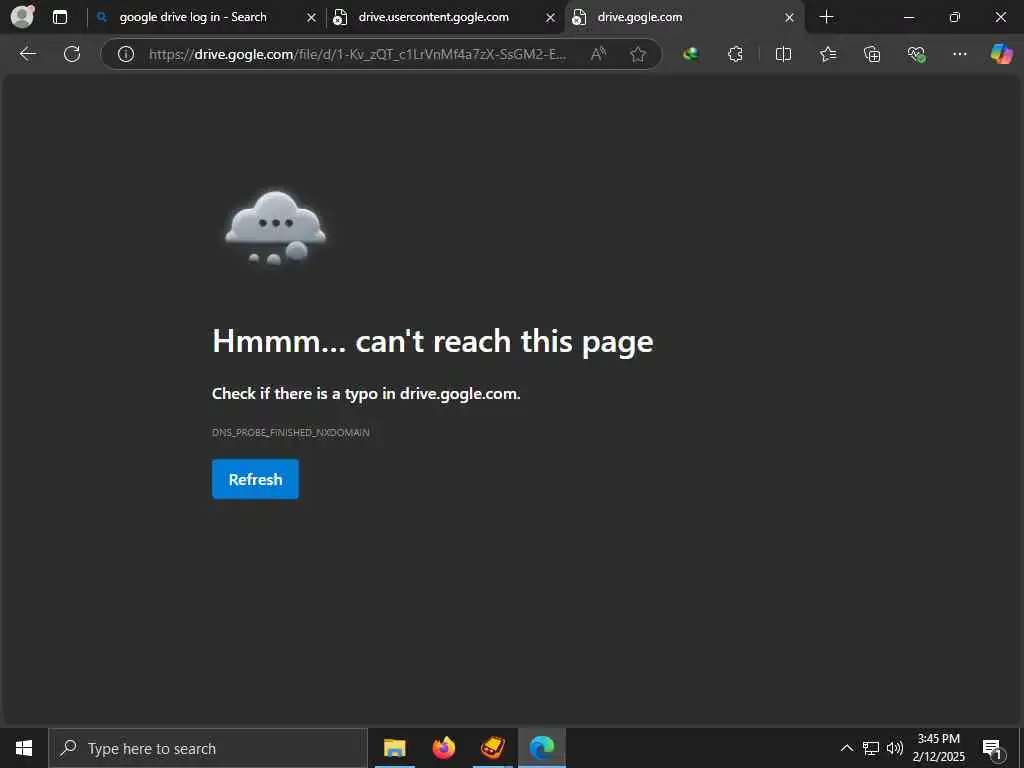Open the Collections icon
The width and height of the screenshot is (1024, 768).
872,54
